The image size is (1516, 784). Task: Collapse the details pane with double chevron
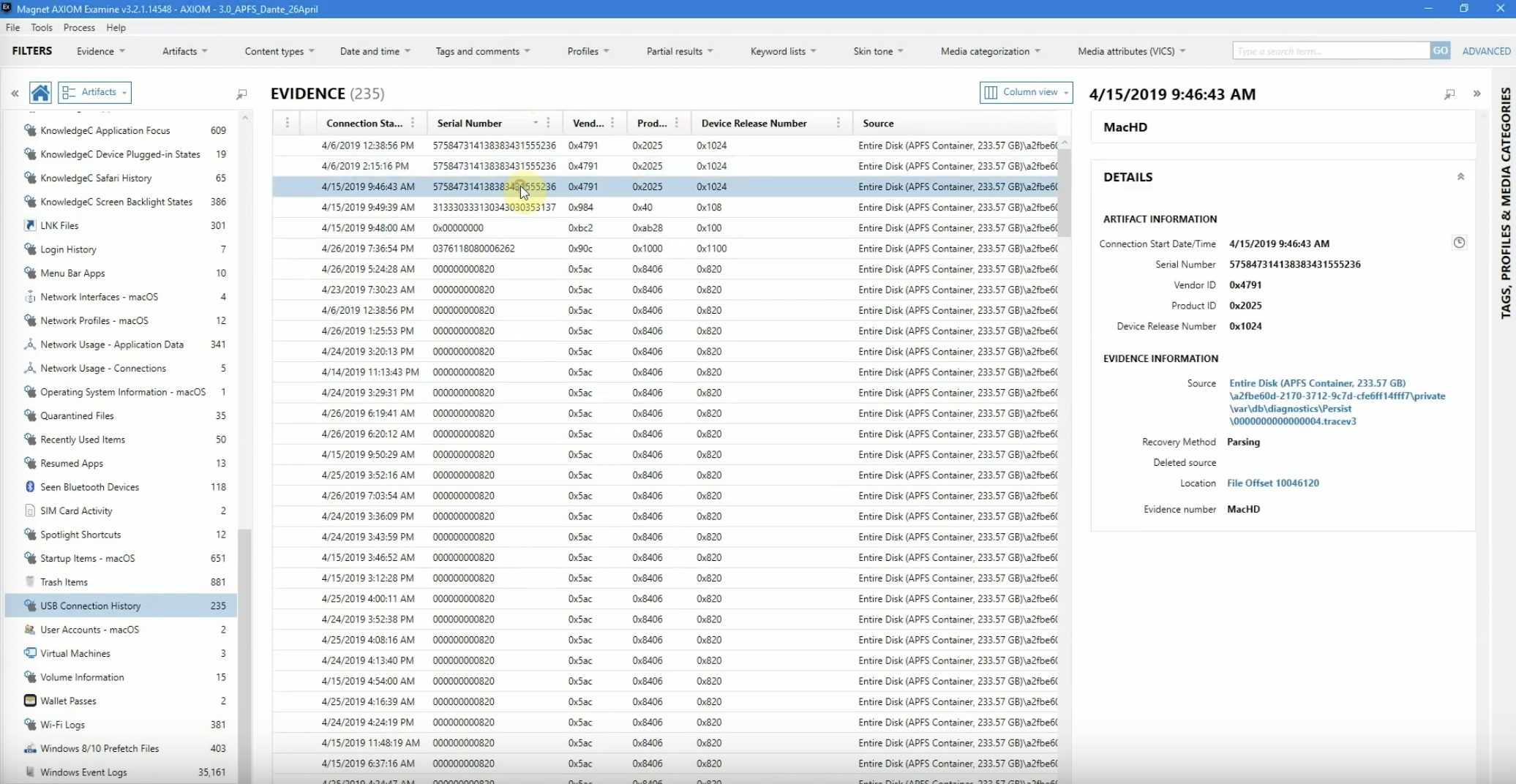(1476, 94)
